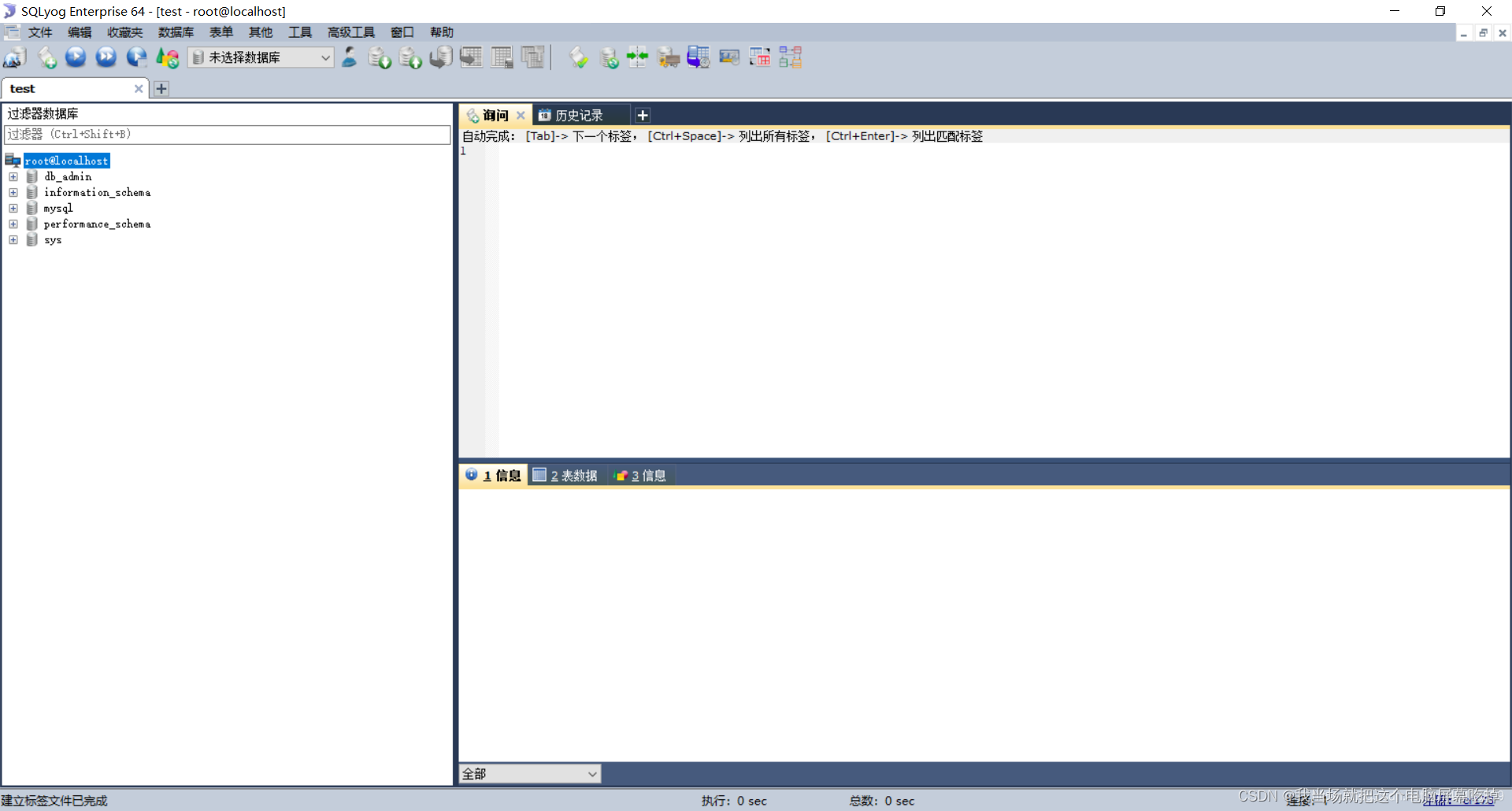Open the 编辑 menu
The image size is (1512, 811).
(80, 32)
